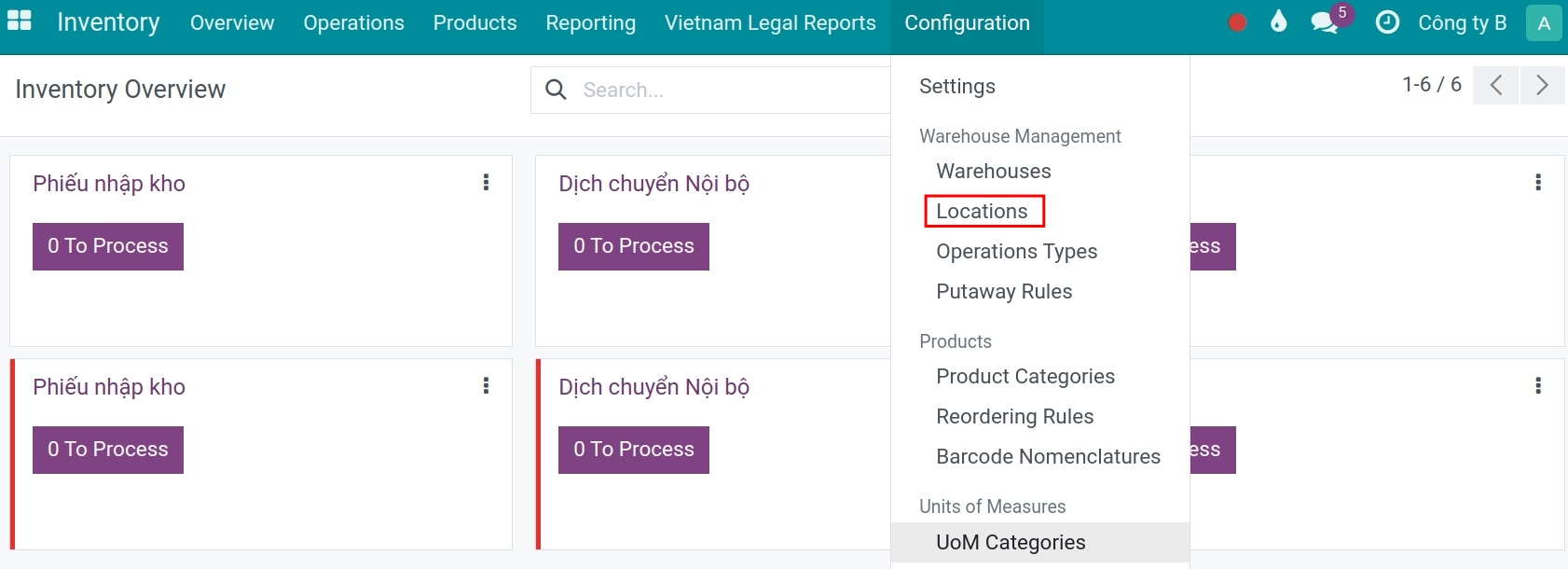Open the apps grid home icon
1568x569 pixels.
(20, 21)
